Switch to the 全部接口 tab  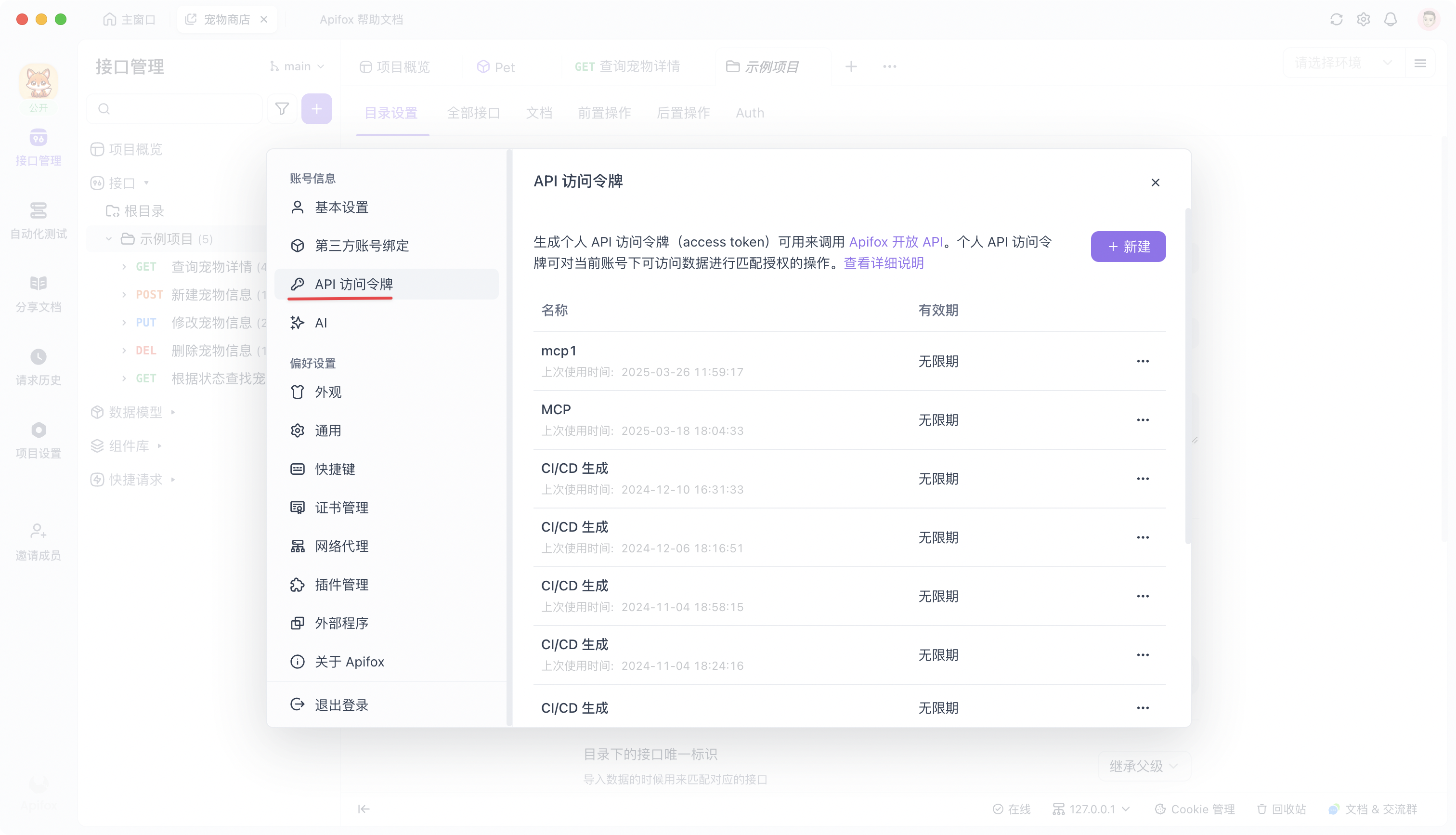pyautogui.click(x=473, y=112)
